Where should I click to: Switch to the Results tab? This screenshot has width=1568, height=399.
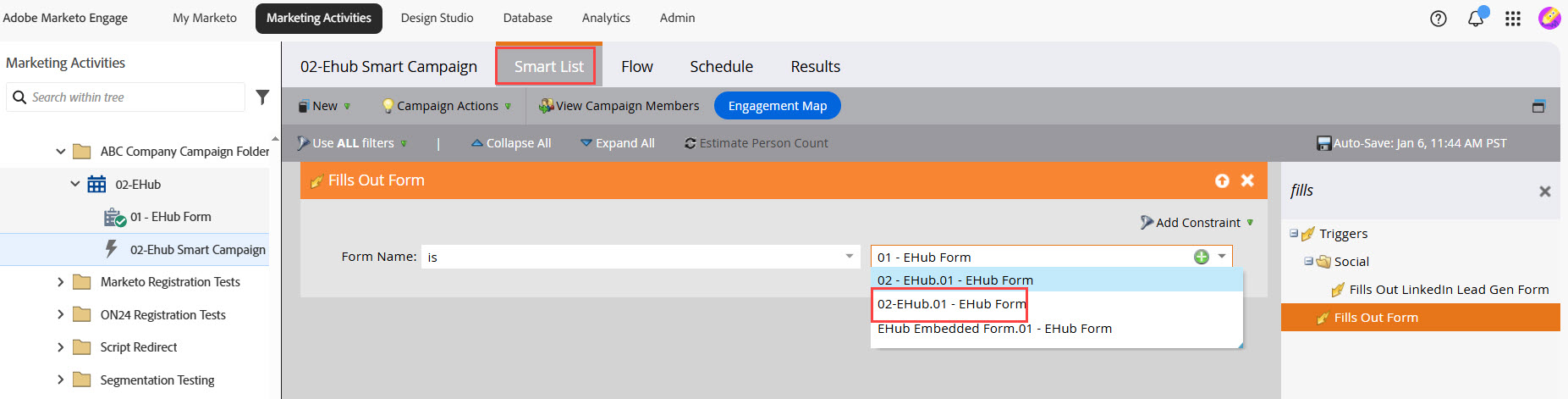click(x=815, y=66)
